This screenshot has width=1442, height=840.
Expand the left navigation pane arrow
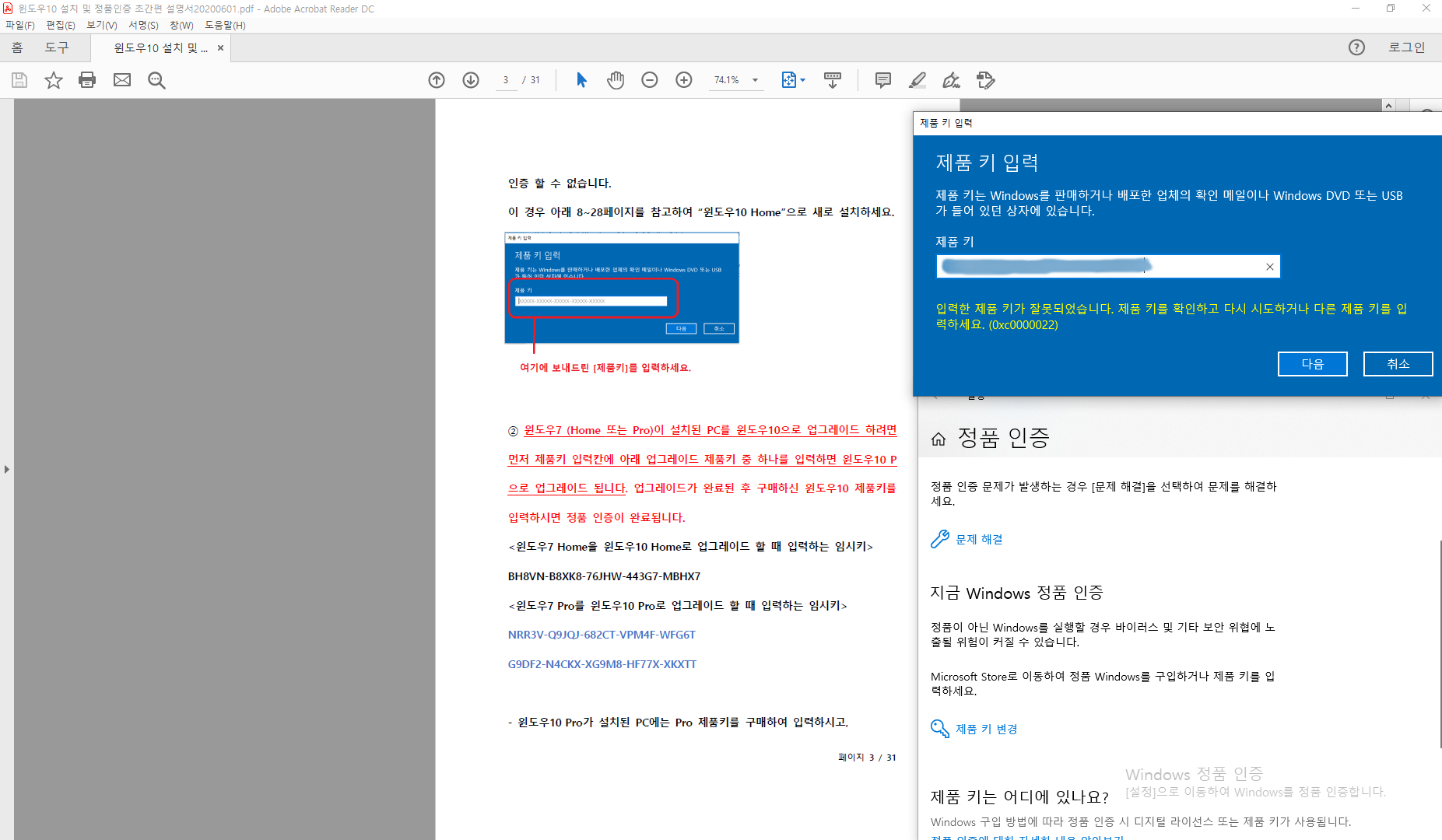pos(6,469)
